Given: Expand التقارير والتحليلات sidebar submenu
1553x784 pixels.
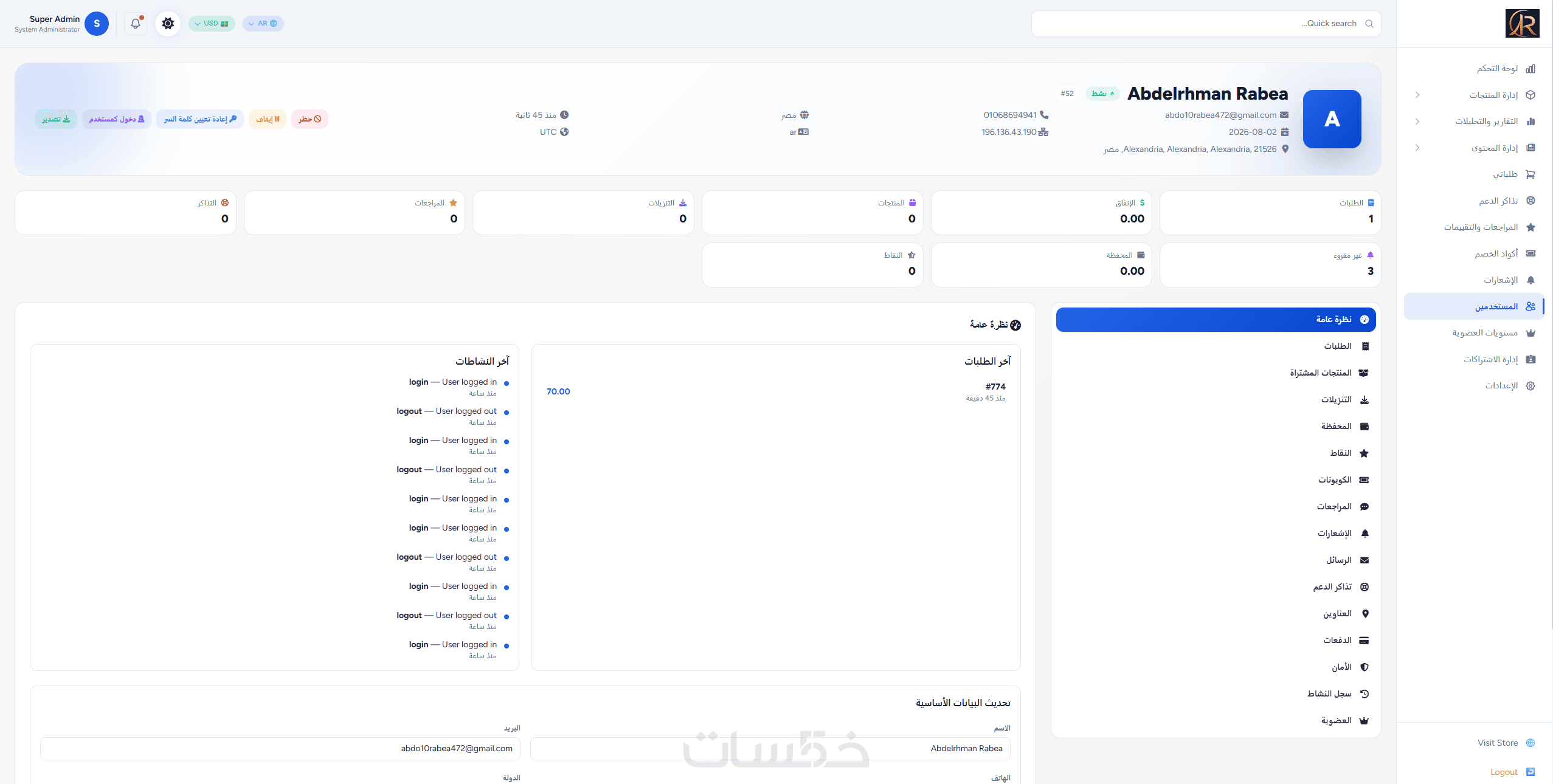Looking at the screenshot, I should click(1417, 122).
